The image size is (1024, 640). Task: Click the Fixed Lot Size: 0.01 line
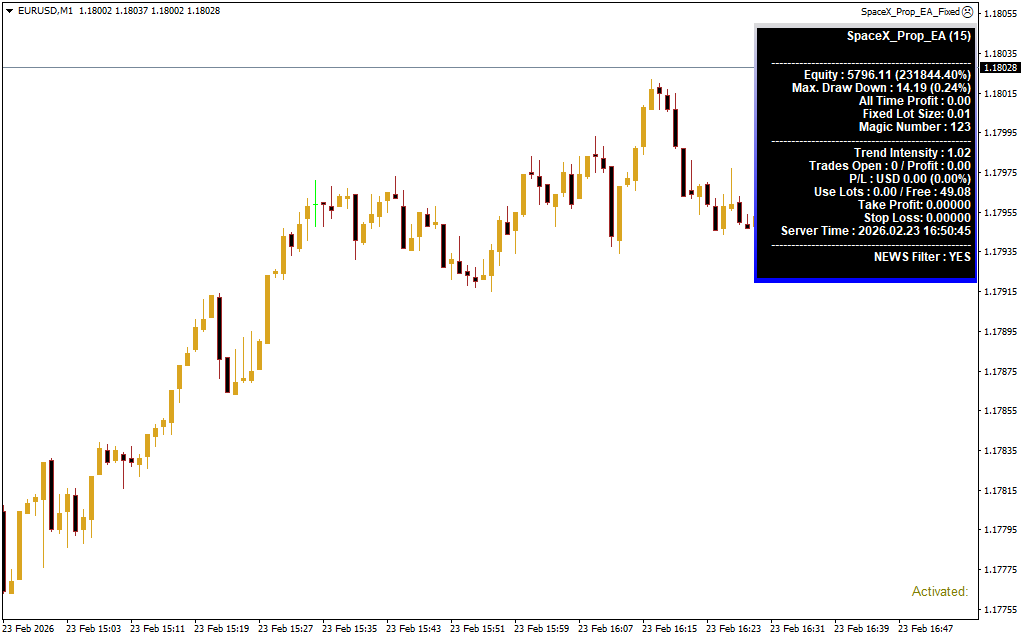tap(916, 114)
